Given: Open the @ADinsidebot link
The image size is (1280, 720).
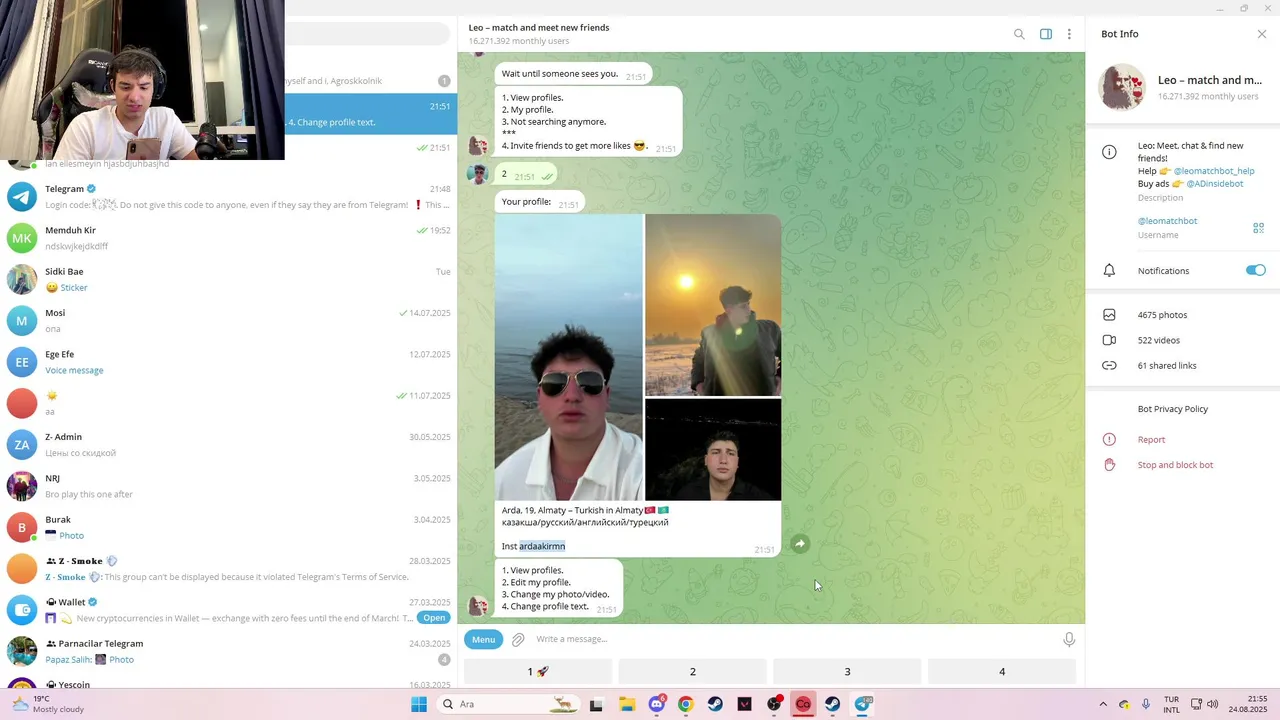Looking at the screenshot, I should (x=1215, y=184).
